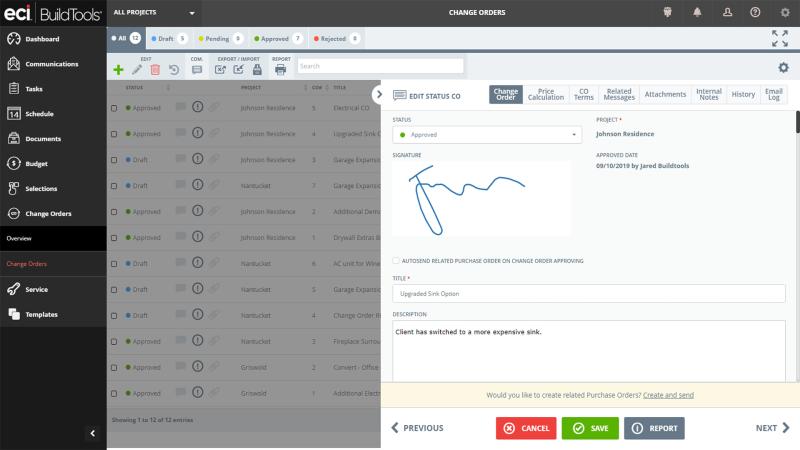Viewport: 800px width, 450px height.
Task: Click the red Cancel button
Action: click(x=526, y=428)
